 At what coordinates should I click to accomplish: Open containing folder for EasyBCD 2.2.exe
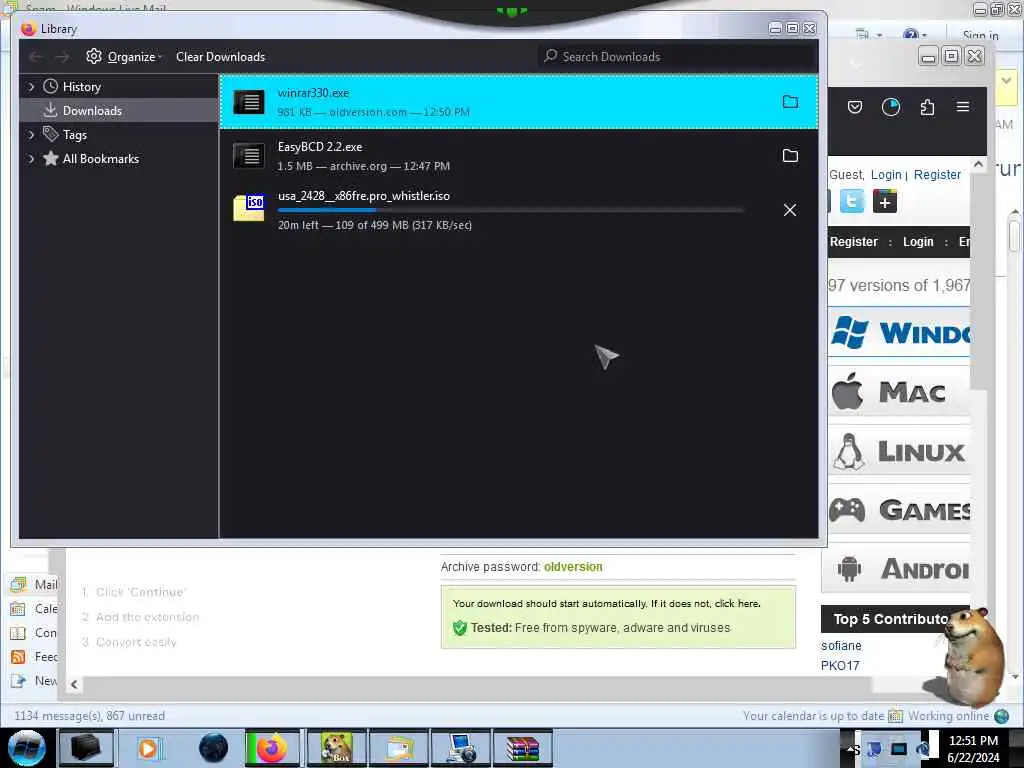pos(790,155)
